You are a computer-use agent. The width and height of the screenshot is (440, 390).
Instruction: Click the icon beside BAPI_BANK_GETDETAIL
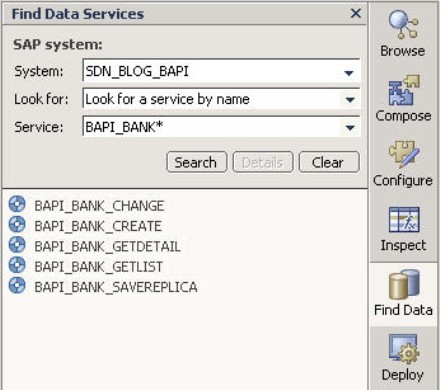coord(17,245)
